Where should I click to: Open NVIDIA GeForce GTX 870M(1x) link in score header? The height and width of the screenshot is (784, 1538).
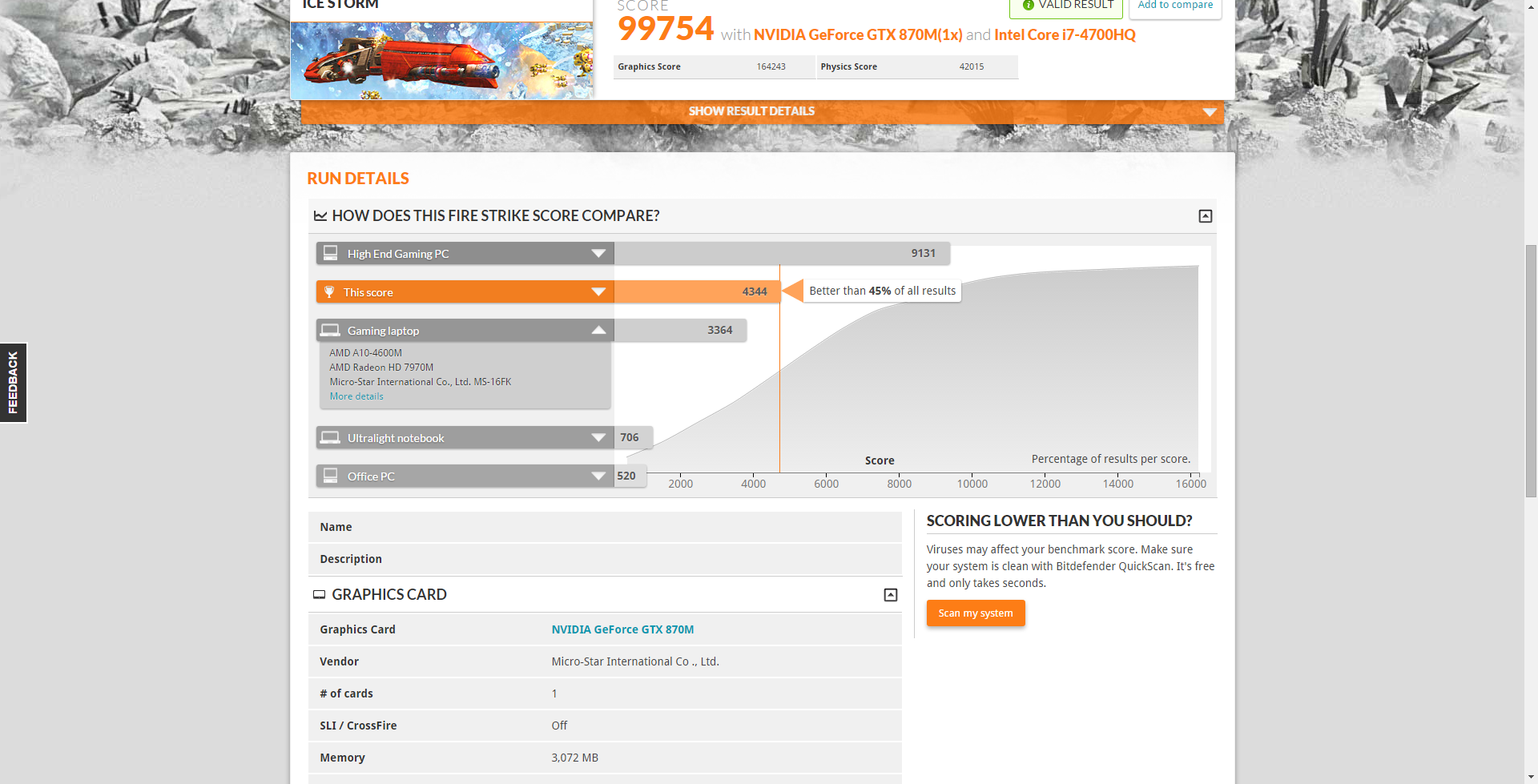(x=858, y=34)
